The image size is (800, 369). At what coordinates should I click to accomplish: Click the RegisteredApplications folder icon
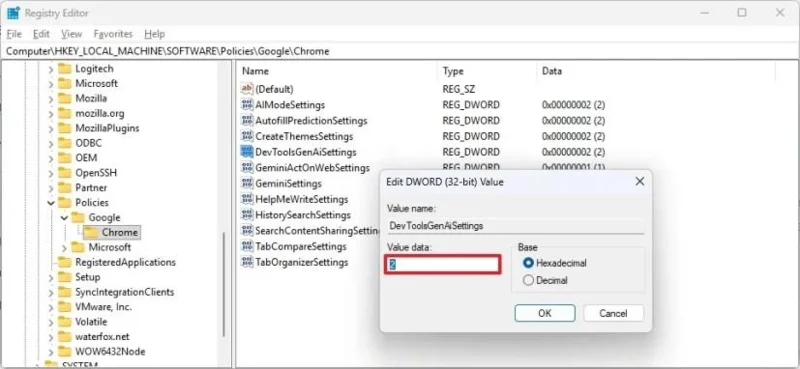pos(65,262)
